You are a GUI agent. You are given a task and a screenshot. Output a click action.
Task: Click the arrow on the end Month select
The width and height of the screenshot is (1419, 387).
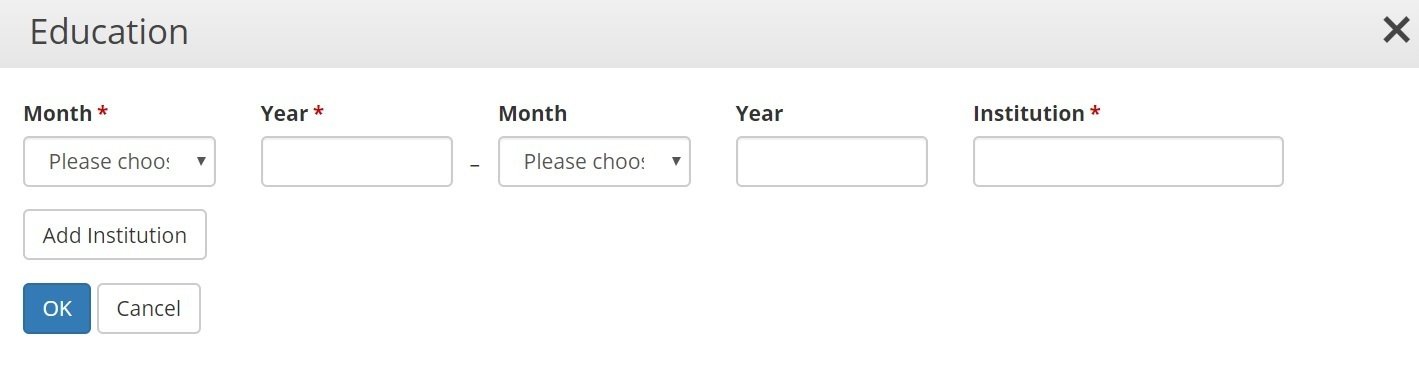676,161
